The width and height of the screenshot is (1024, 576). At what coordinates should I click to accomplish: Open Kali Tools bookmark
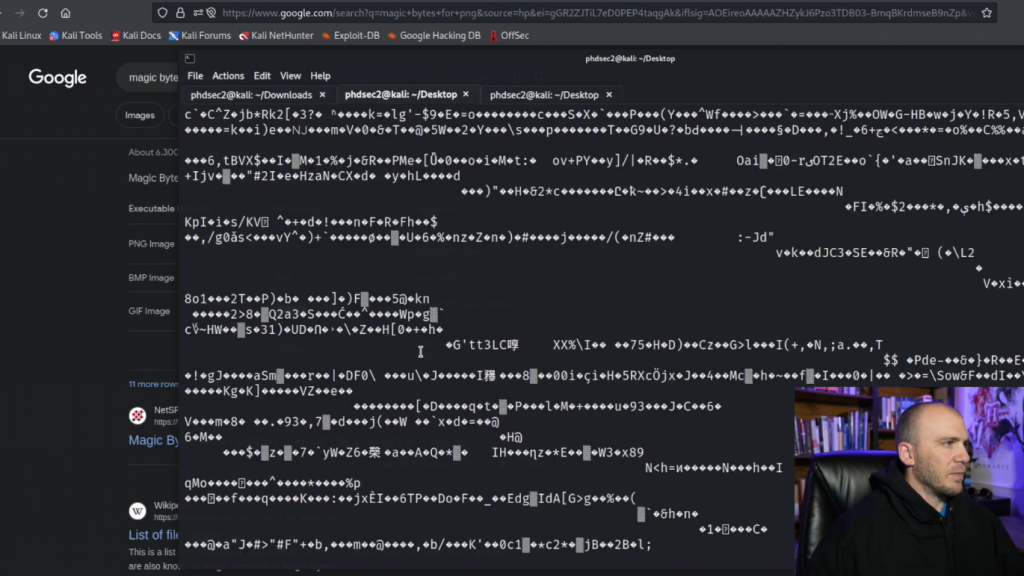[x=76, y=36]
